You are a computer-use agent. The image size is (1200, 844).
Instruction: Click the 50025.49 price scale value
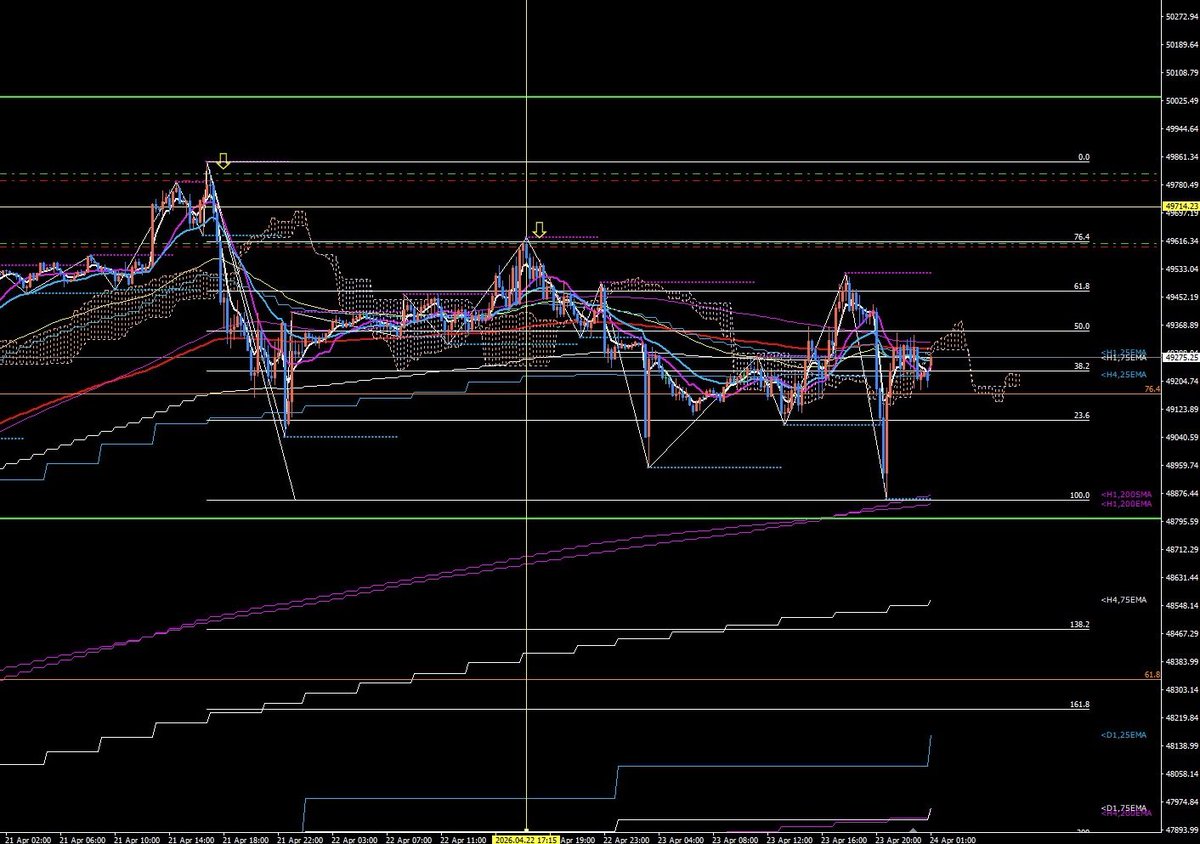point(1181,100)
